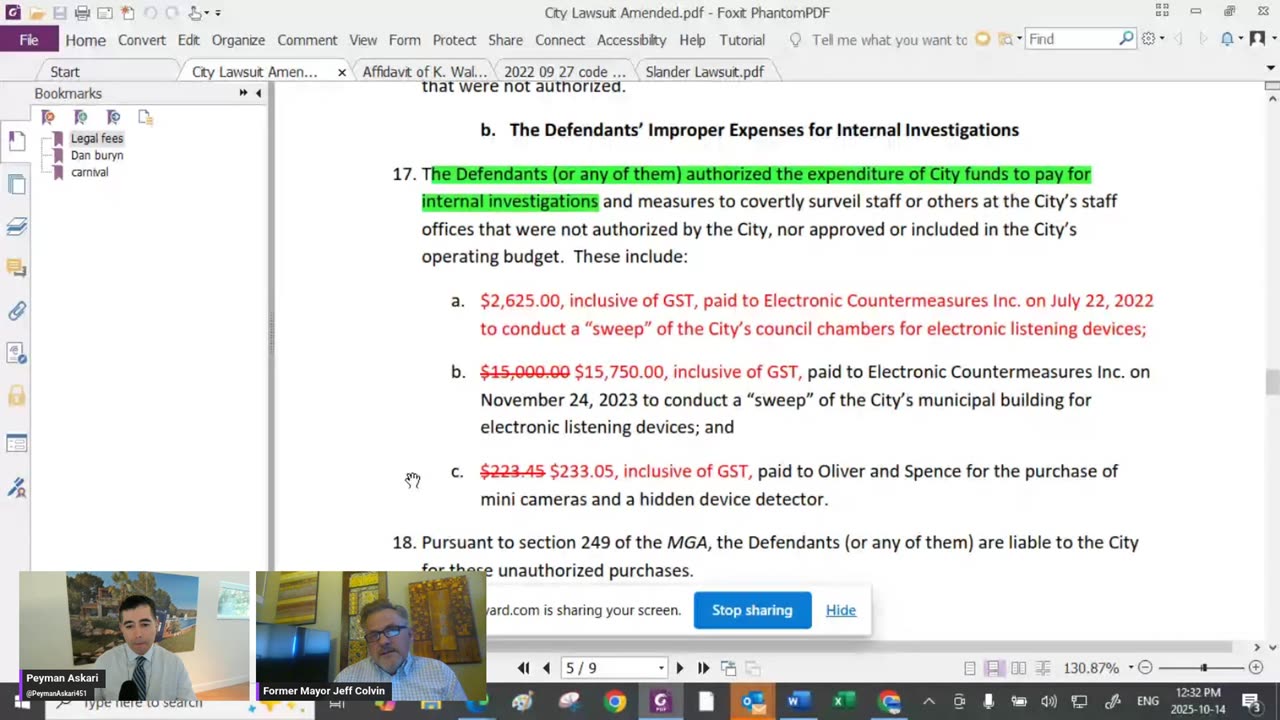Open the Edit ribbon tab
The height and width of the screenshot is (720, 1280).
click(x=189, y=40)
